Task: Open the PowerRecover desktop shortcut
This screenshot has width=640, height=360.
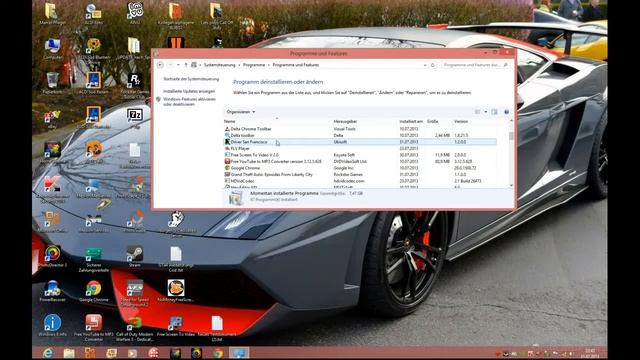Action: (53, 291)
